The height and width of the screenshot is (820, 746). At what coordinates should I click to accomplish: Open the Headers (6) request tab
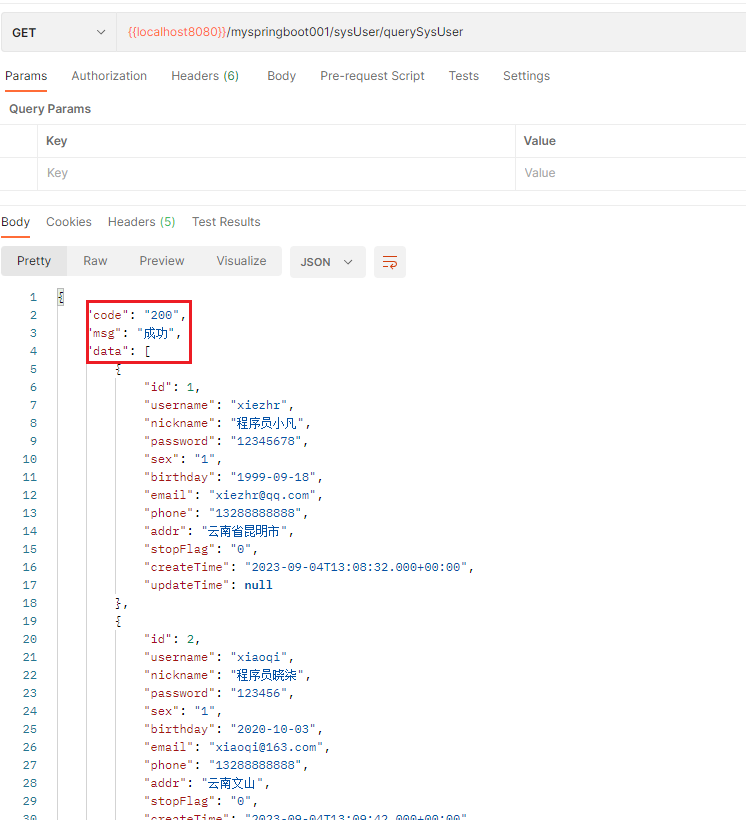[x=205, y=76]
